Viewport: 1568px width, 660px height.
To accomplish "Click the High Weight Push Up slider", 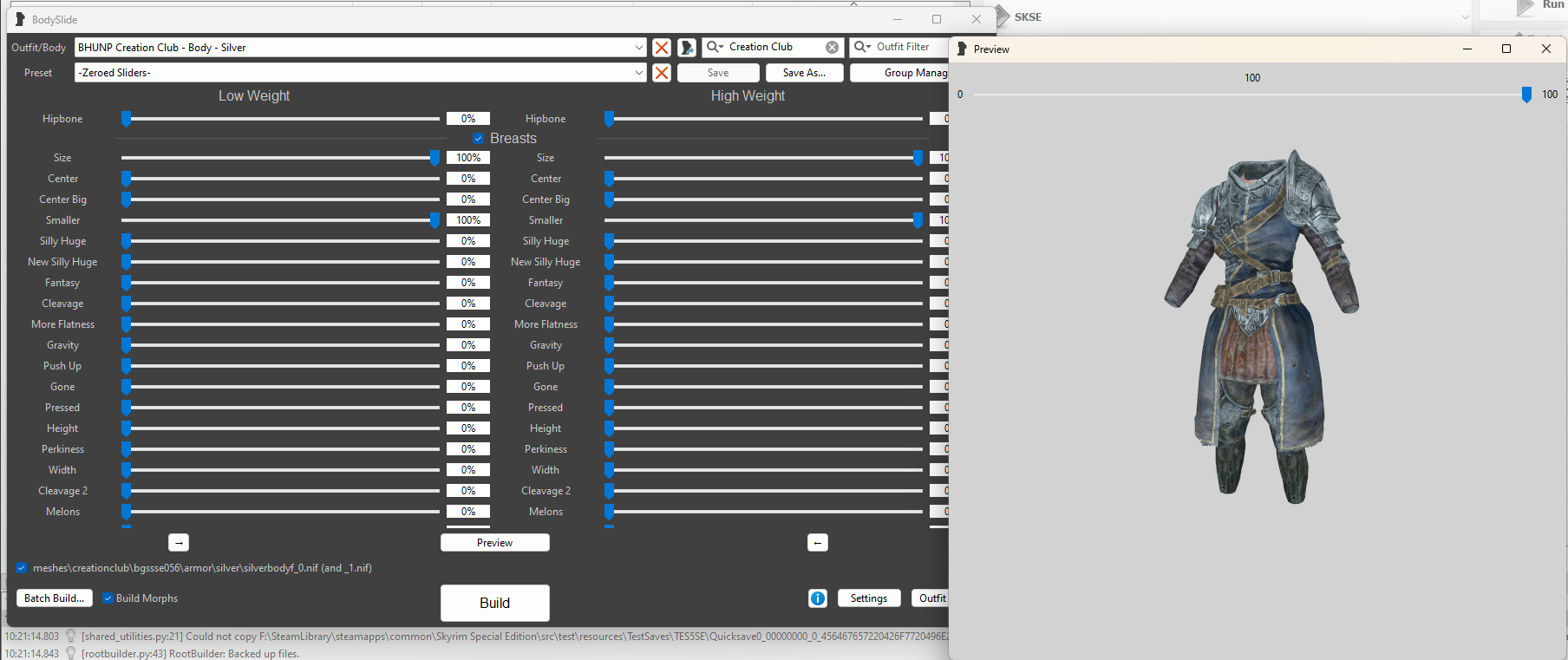I will (x=763, y=366).
